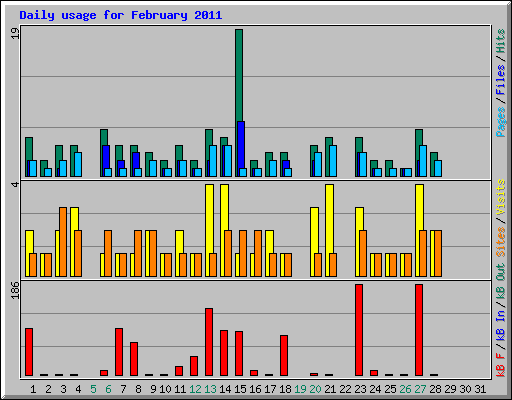Click the day '3' label on x-axis
512x400 pixels.
pos(63,389)
